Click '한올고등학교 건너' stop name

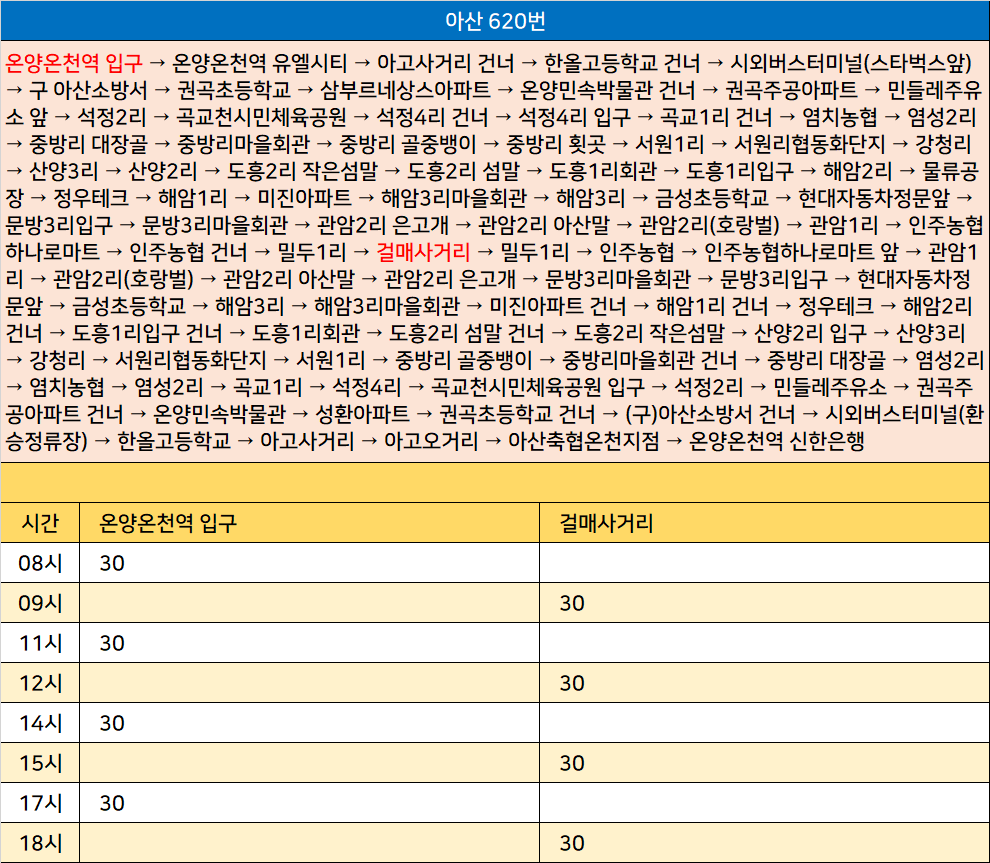(622, 62)
